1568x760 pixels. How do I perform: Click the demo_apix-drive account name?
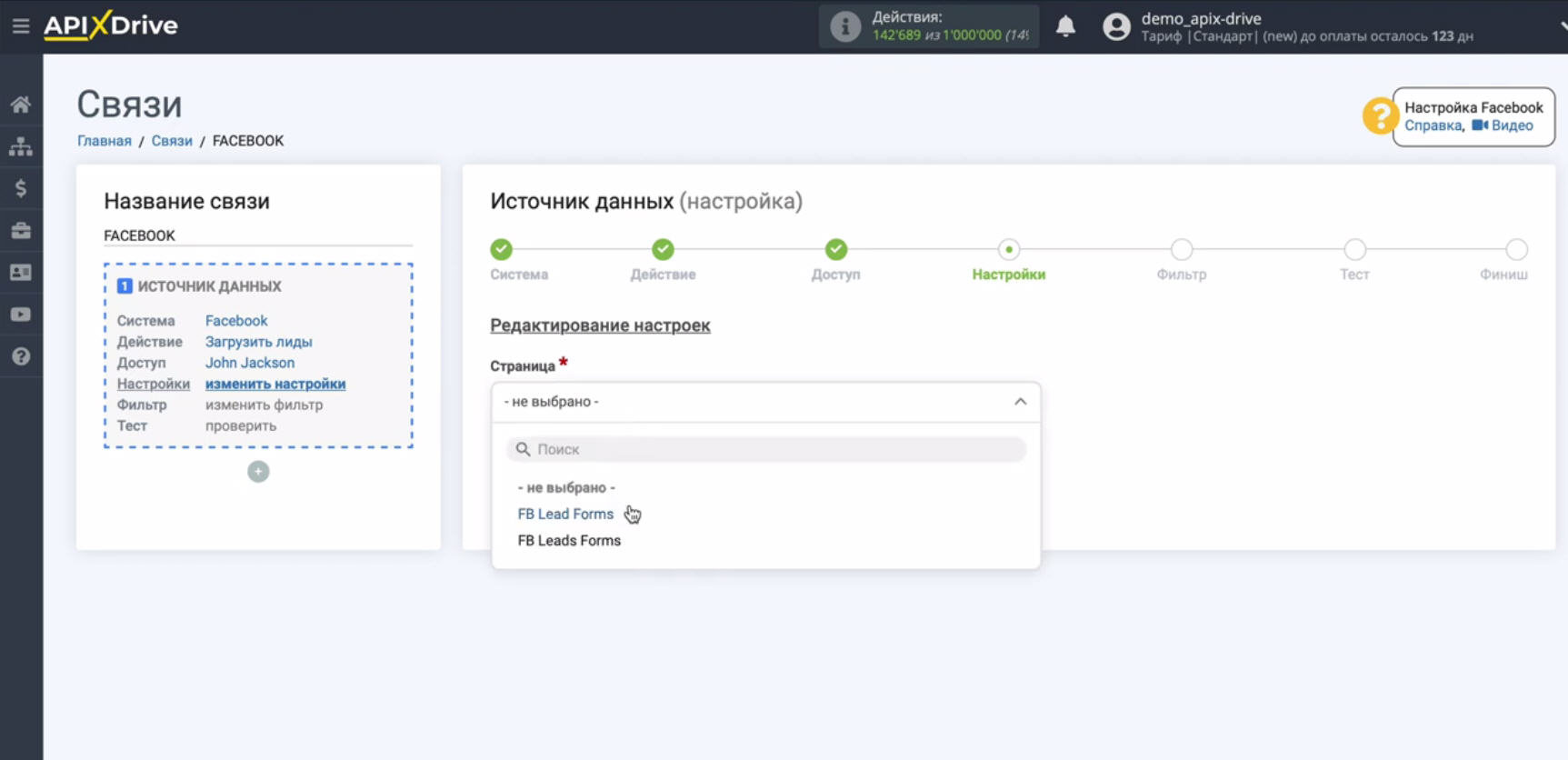[x=1201, y=18]
